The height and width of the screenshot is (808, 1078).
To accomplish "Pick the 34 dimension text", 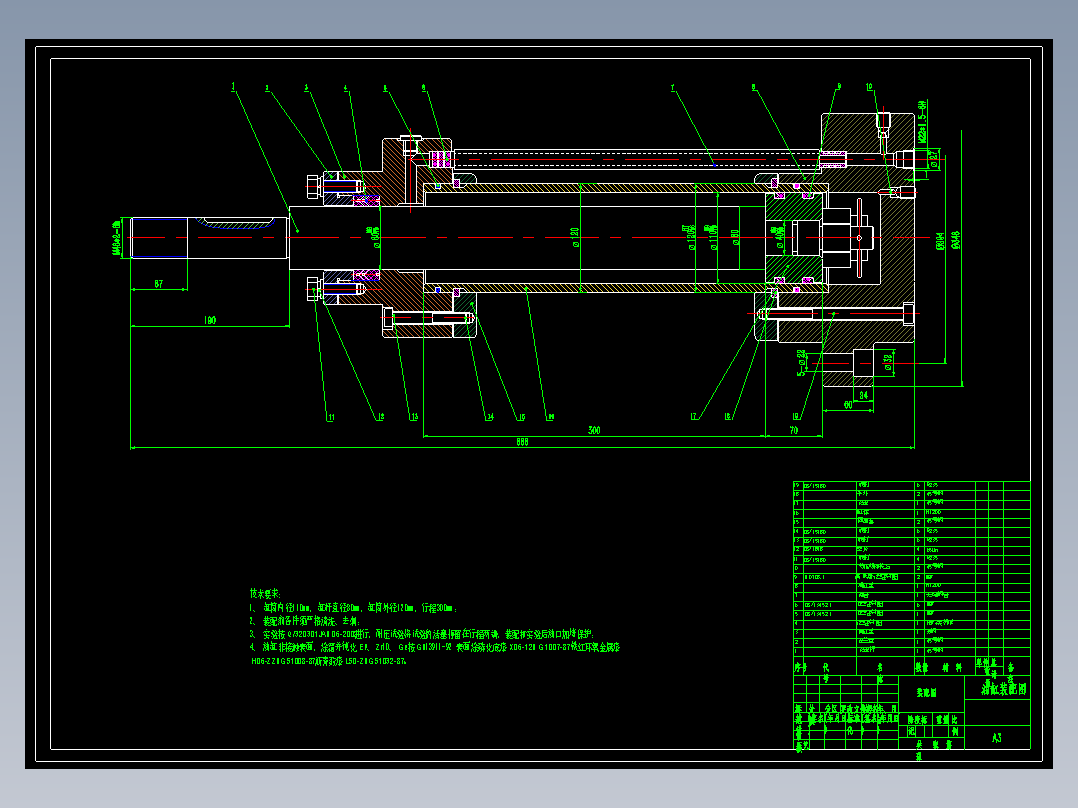I will [864, 395].
